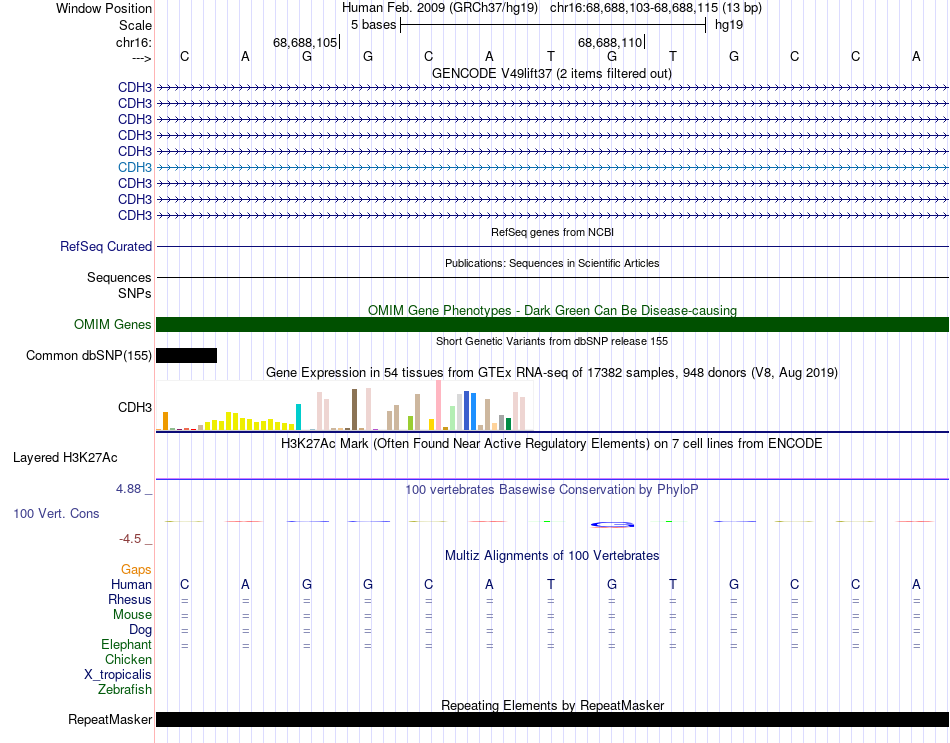The height and width of the screenshot is (743, 950).
Task: Click the Rhesus species label
Action: [x=130, y=599]
